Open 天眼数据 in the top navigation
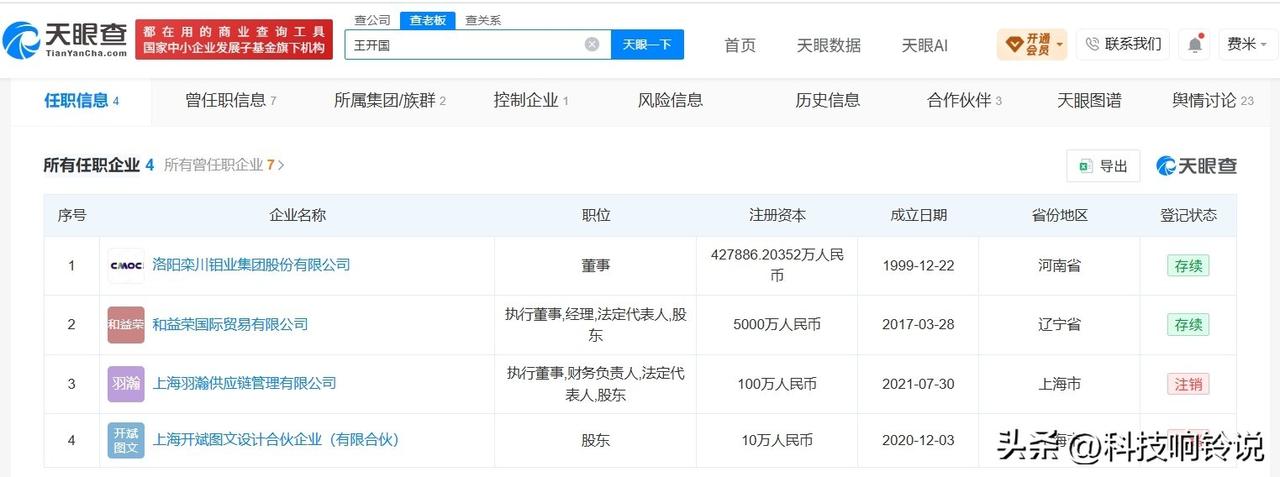 pos(828,45)
